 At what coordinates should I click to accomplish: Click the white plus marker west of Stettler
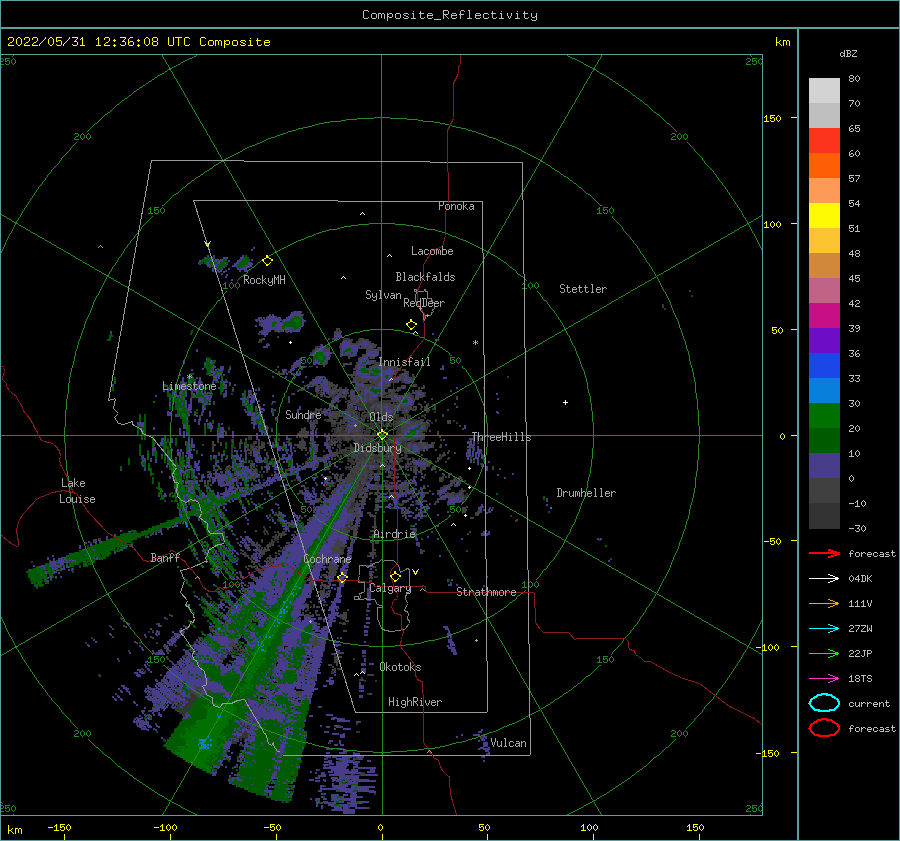coord(565,402)
